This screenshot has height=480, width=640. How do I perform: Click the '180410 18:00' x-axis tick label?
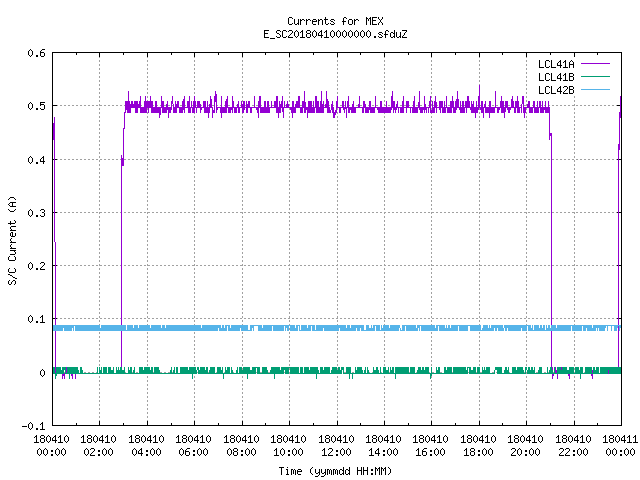click(x=479, y=446)
